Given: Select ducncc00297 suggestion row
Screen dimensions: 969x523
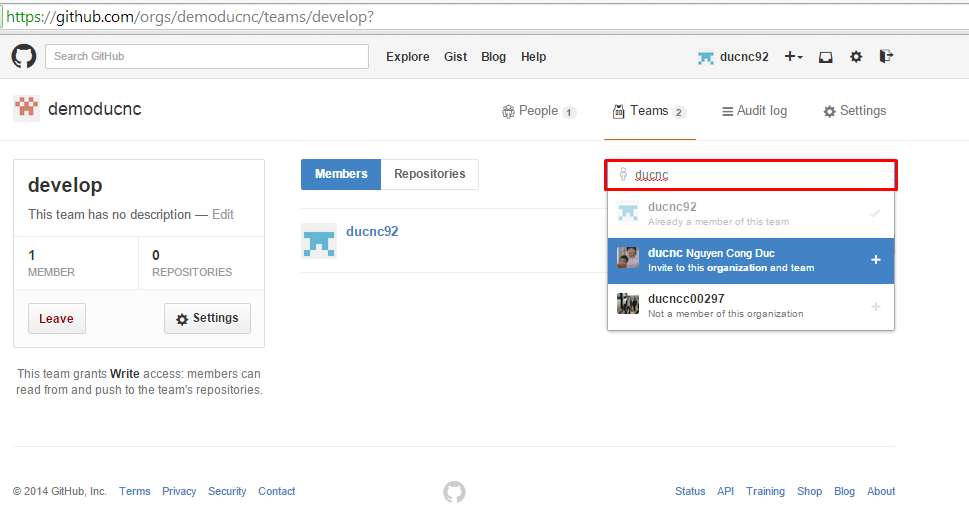Looking at the screenshot, I should pyautogui.click(x=751, y=307).
